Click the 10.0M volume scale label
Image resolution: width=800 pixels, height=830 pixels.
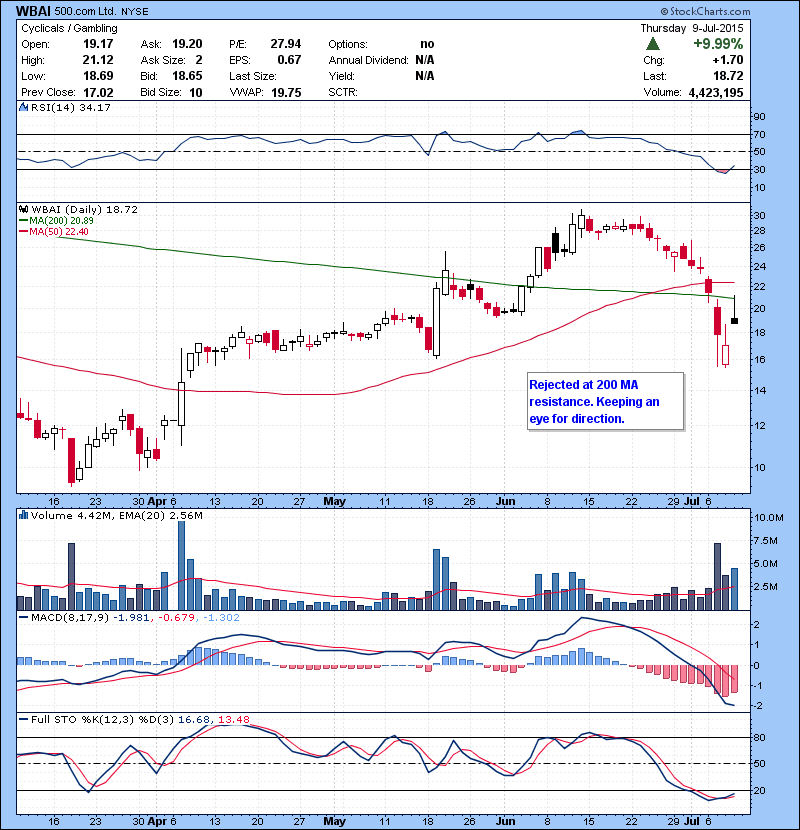coord(768,518)
